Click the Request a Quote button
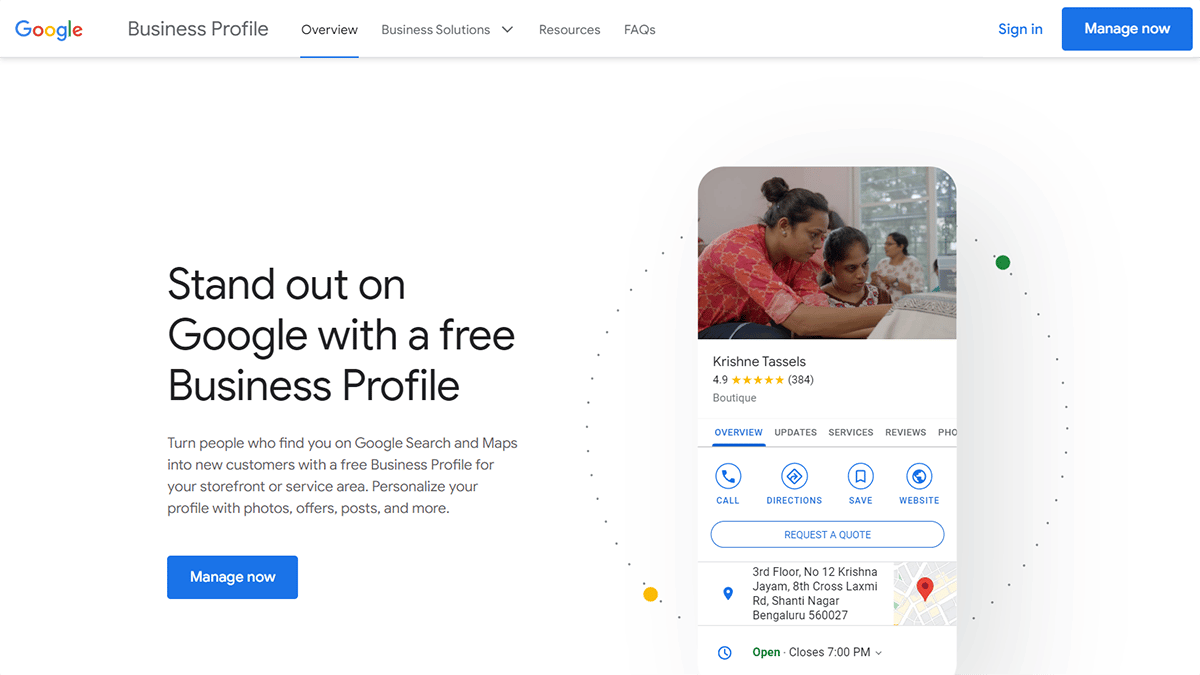 pyautogui.click(x=827, y=535)
